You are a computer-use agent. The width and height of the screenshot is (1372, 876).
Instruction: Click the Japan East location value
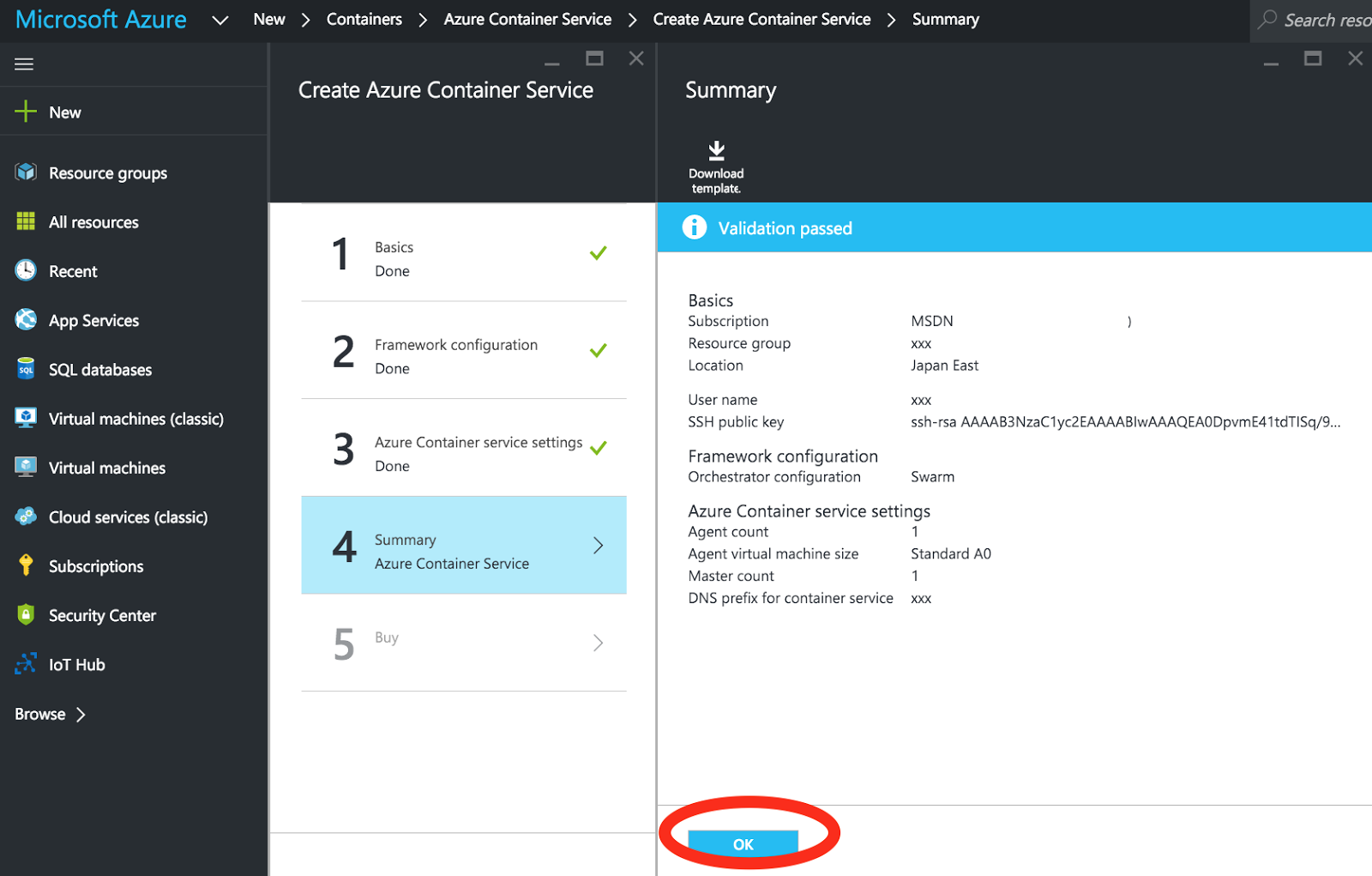click(x=944, y=365)
